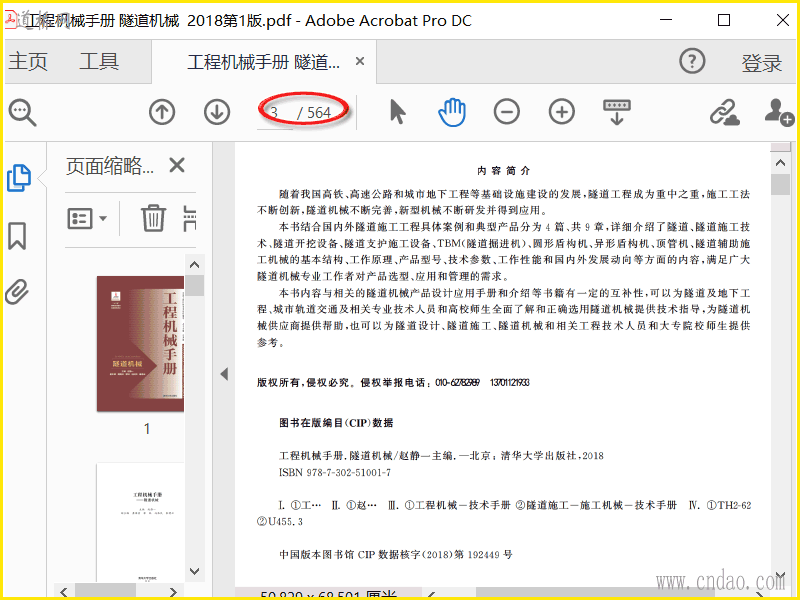
Task: Click 图书在版编目(CIP)数据 heading
Action: [x=336, y=423]
